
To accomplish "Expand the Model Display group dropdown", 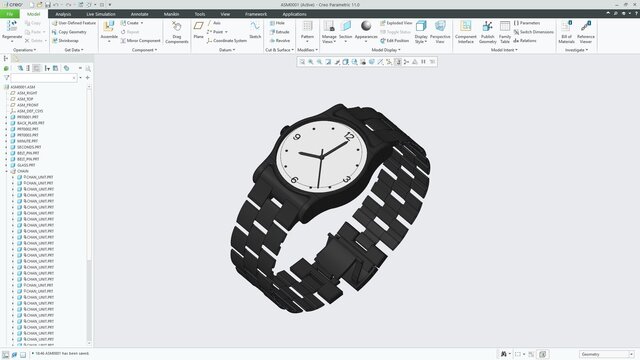I will click(386, 50).
